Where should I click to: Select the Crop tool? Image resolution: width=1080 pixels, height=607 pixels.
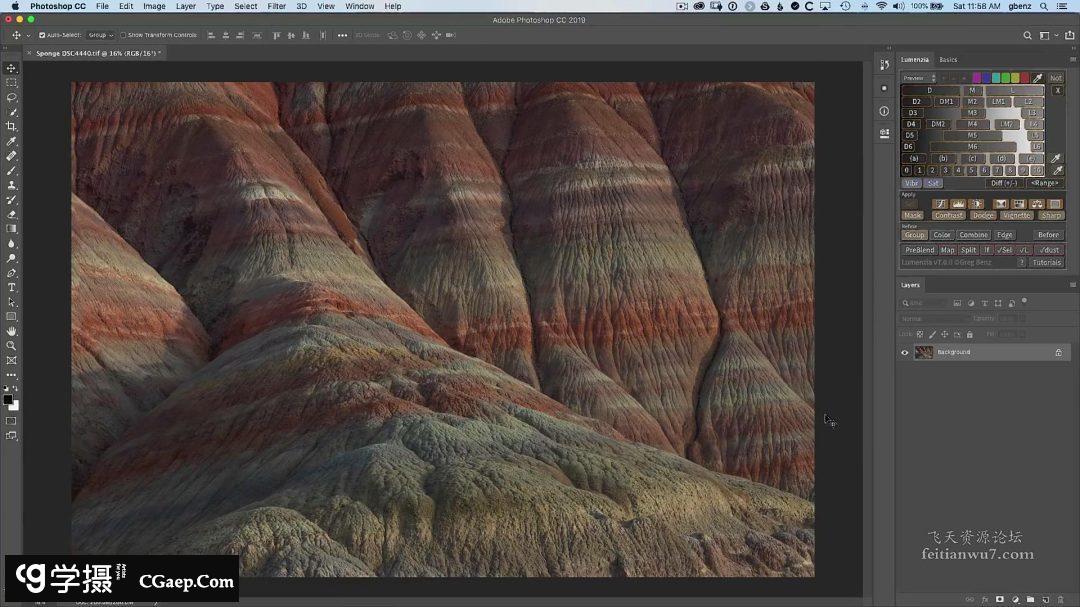(x=12, y=127)
